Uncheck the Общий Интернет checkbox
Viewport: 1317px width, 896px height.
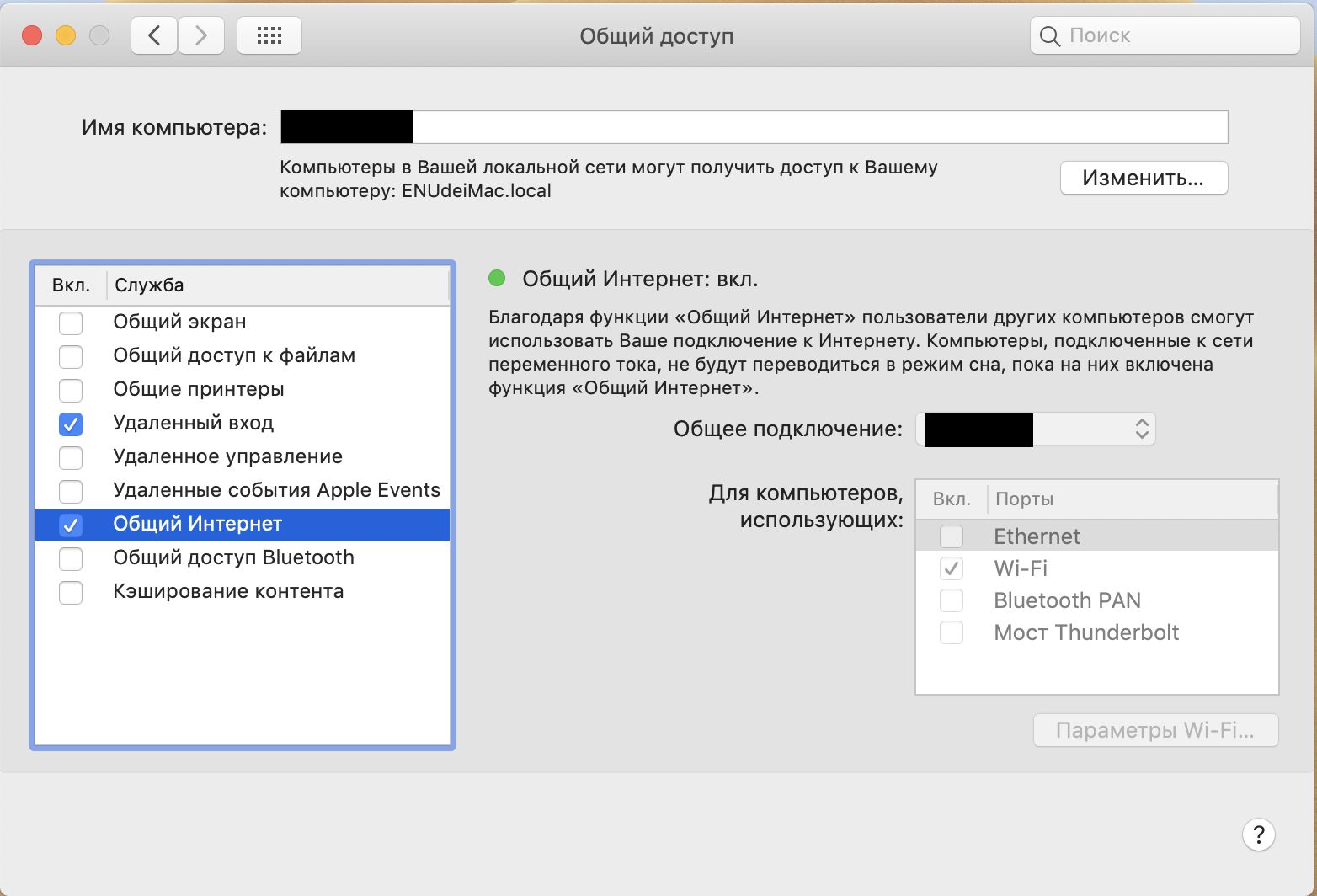(71, 525)
